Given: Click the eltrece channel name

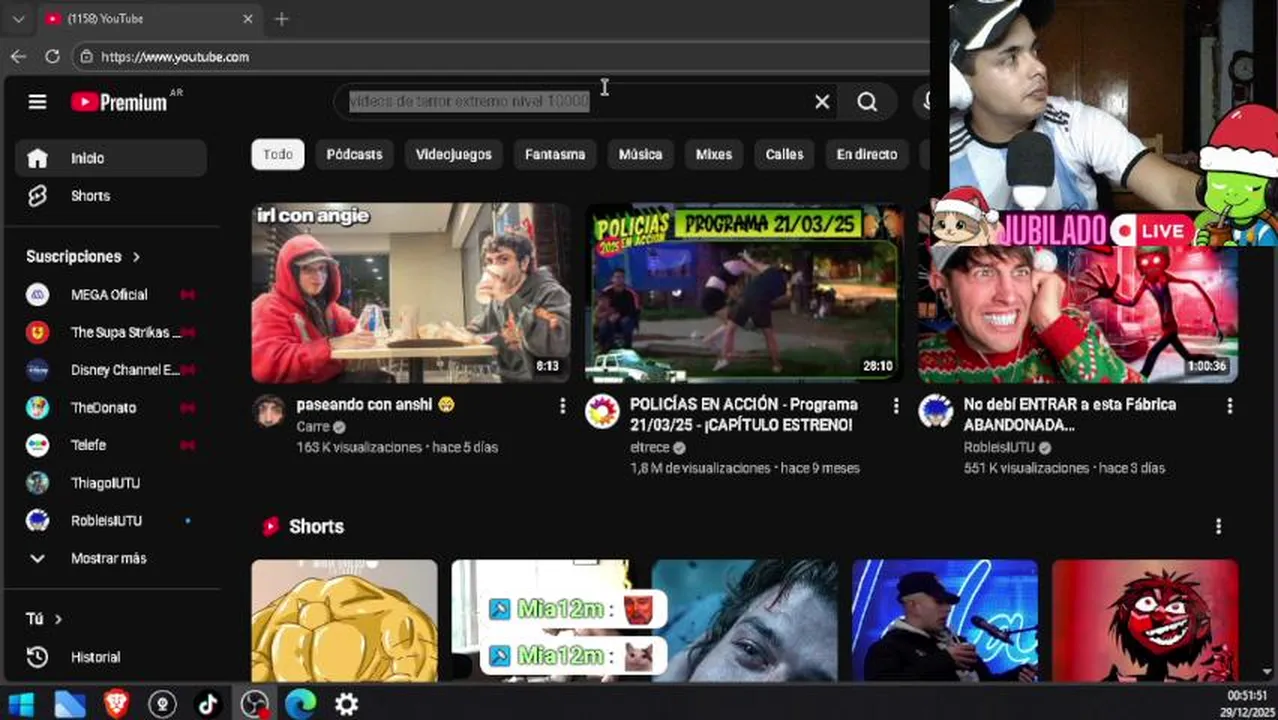Looking at the screenshot, I should pos(650,448).
